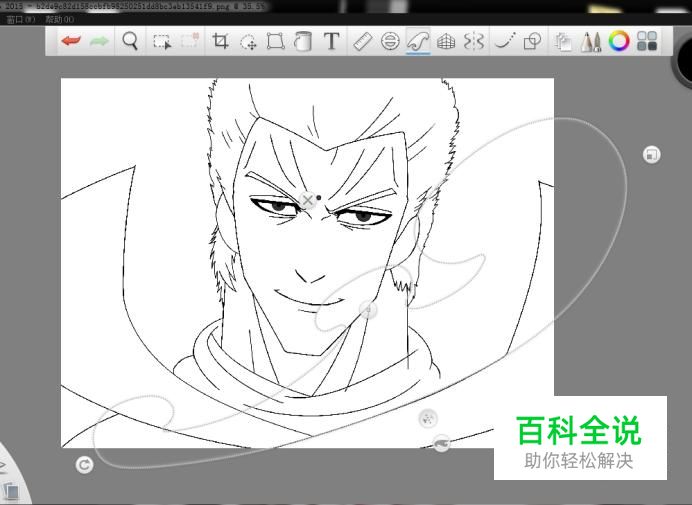This screenshot has height=505, width=692.
Task: Pick the Flood Fill bucket tool
Action: tap(303, 41)
